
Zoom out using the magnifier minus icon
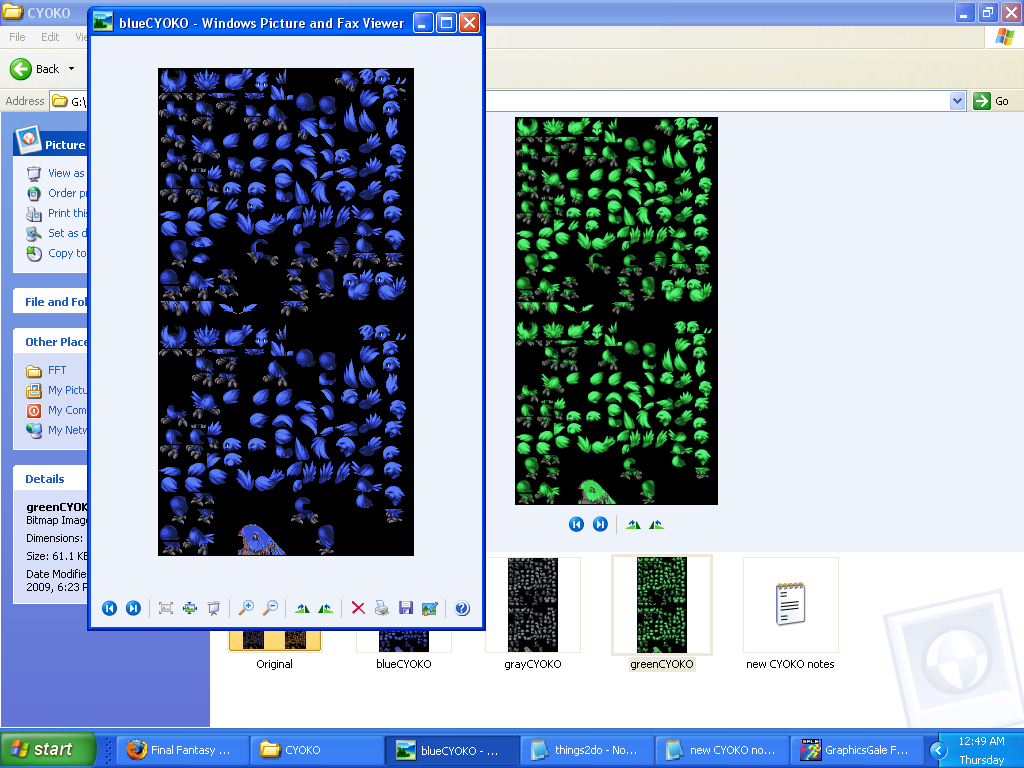pyautogui.click(x=270, y=609)
